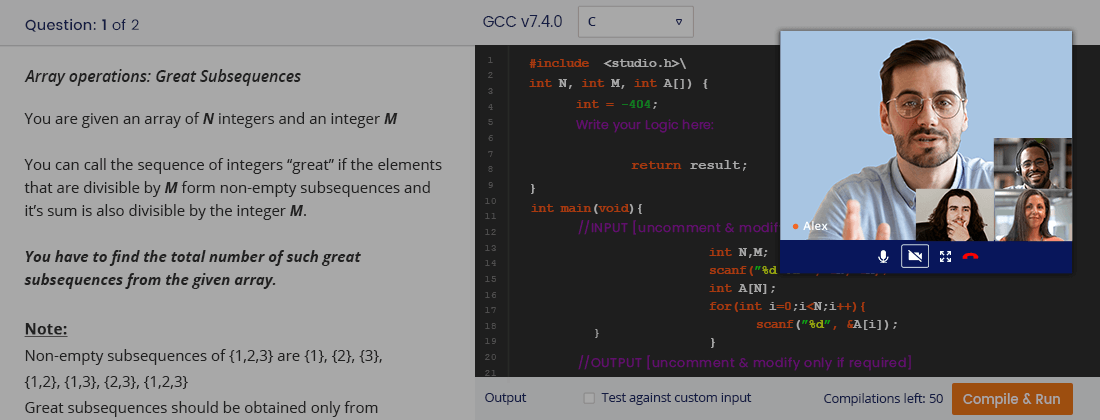Click the 'for(int i=0;i<N;i++){' line
Screen dimensions: 1100x420
click(x=789, y=306)
